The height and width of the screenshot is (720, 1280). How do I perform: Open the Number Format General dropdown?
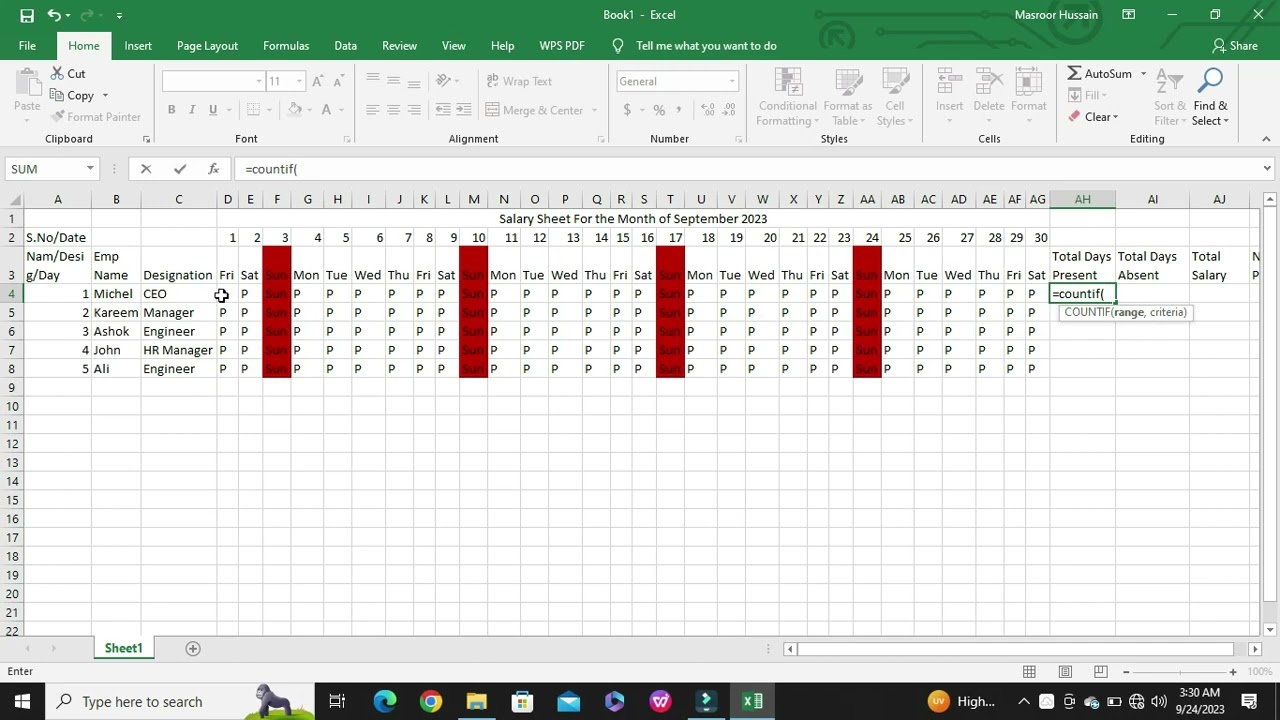(732, 81)
